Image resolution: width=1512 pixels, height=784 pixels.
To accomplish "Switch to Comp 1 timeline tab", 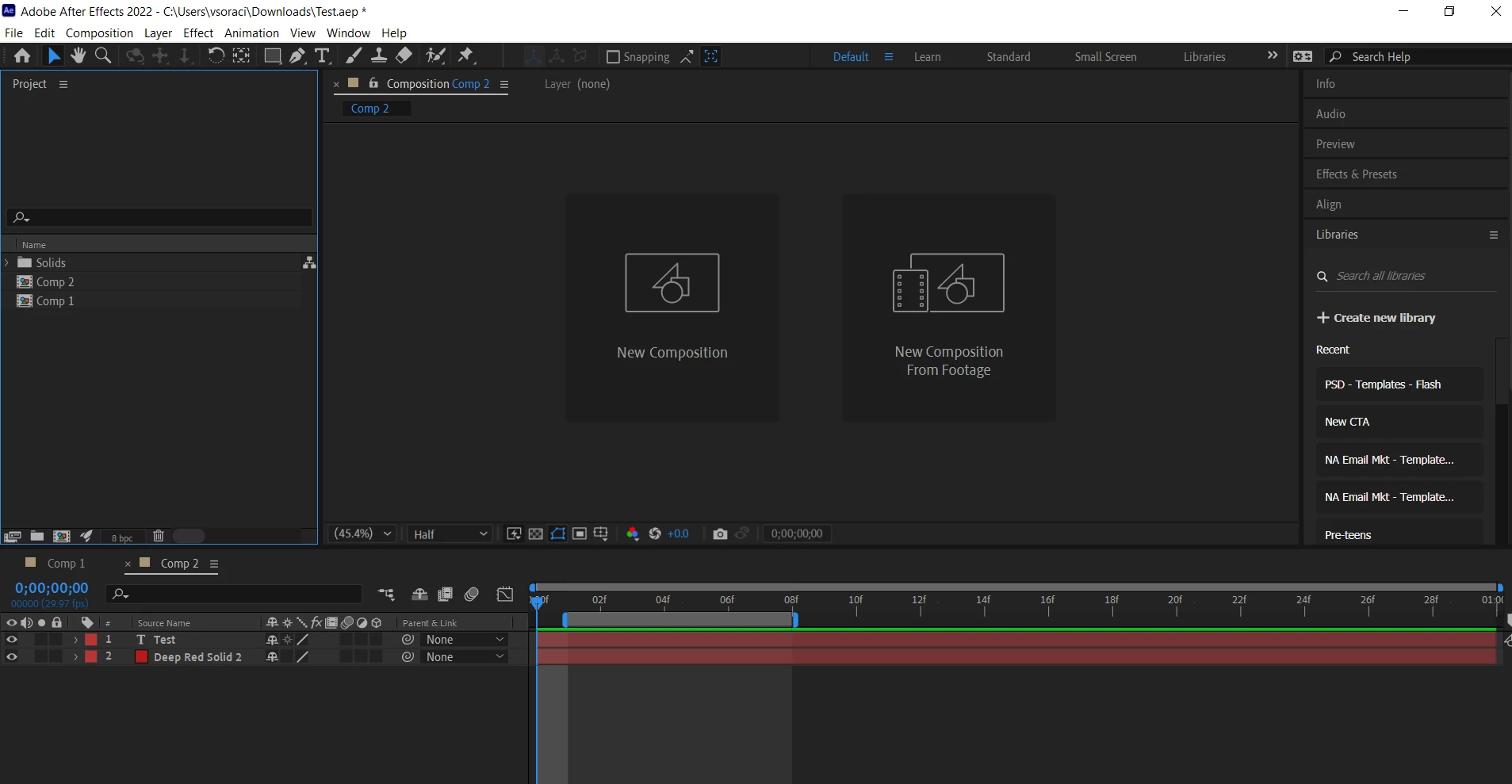I will coord(66,564).
